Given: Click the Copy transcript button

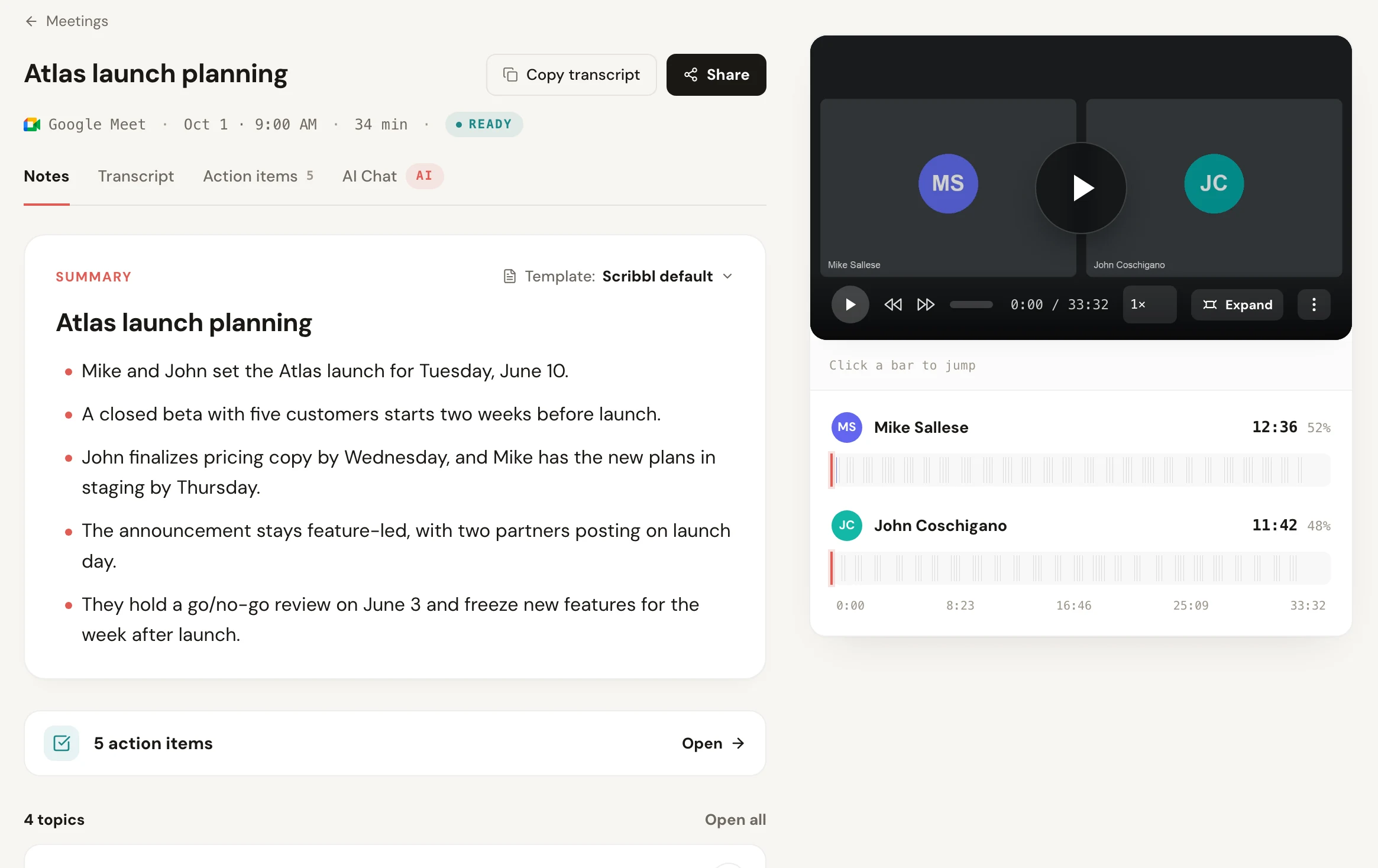Looking at the screenshot, I should (571, 75).
